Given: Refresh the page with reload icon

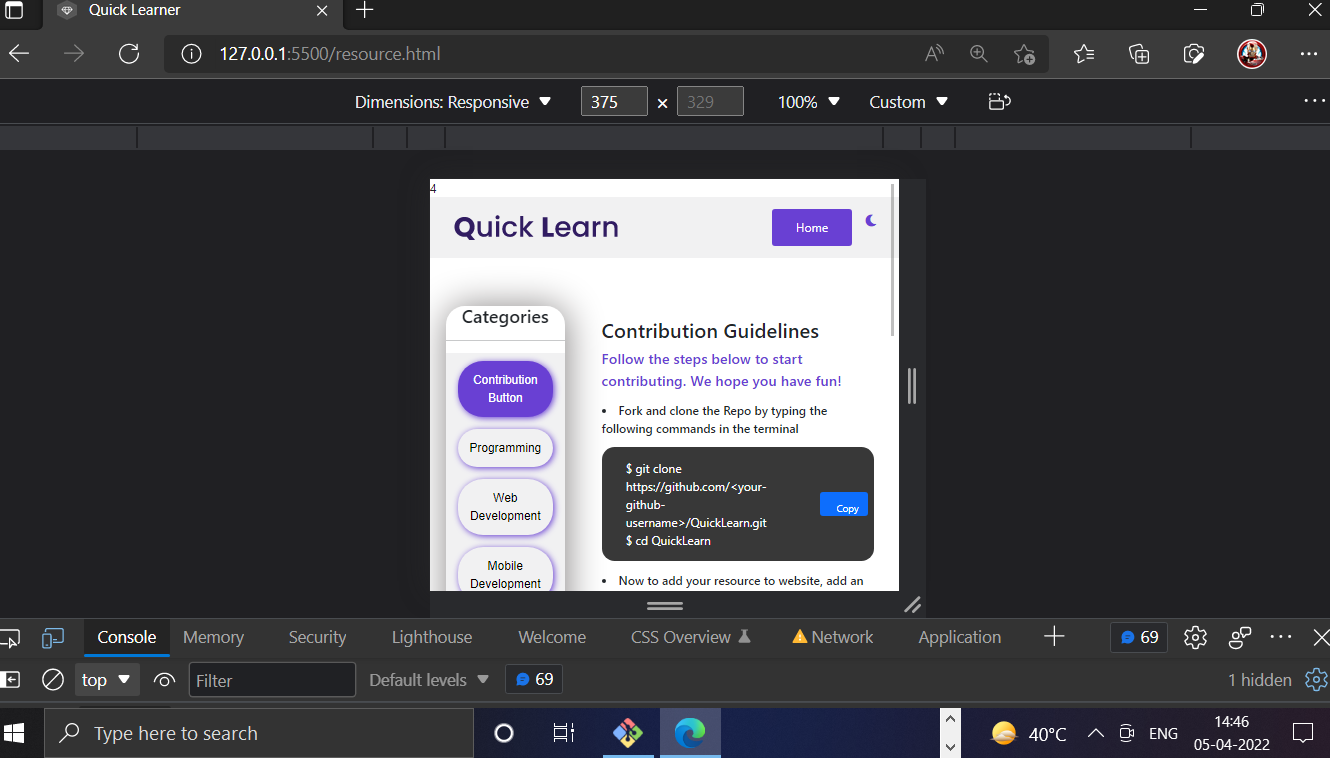Looking at the screenshot, I should (129, 54).
